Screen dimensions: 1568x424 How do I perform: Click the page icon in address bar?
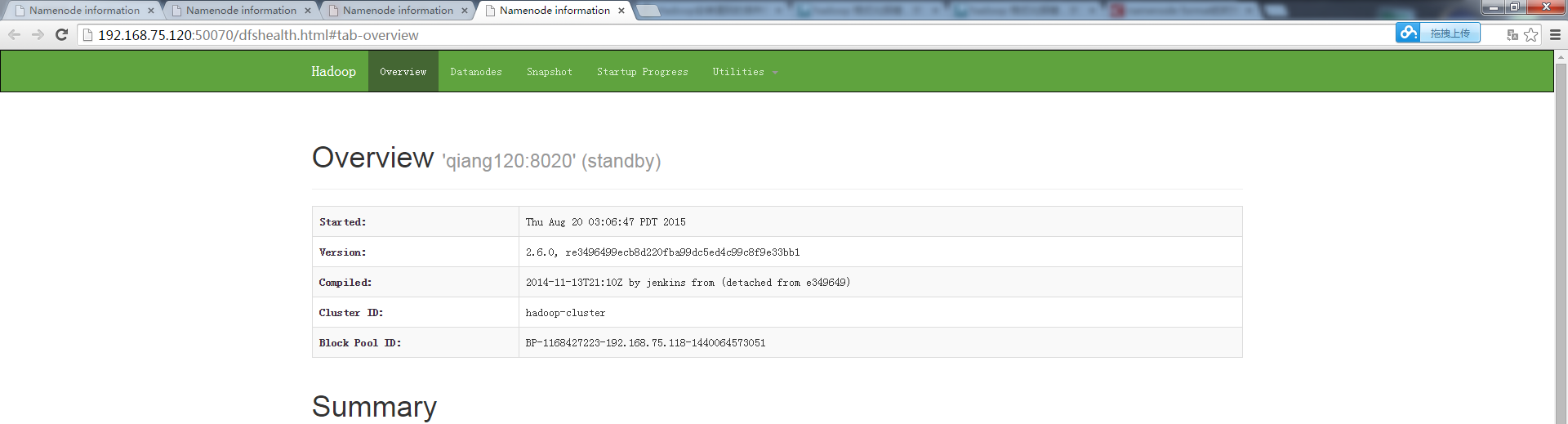(x=88, y=35)
